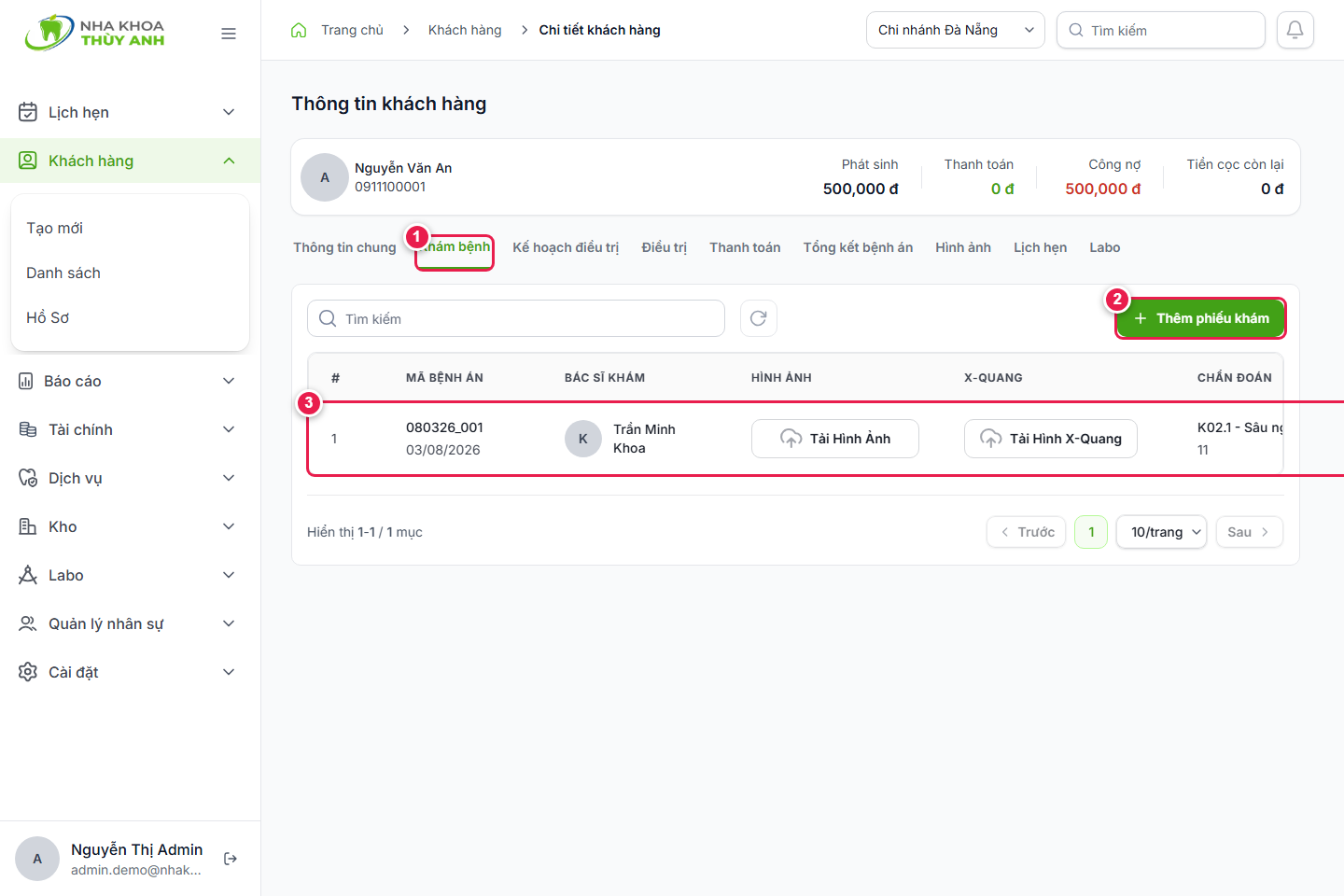The image size is (1344, 896).
Task: Go to the Thanh toán tab
Action: click(745, 247)
